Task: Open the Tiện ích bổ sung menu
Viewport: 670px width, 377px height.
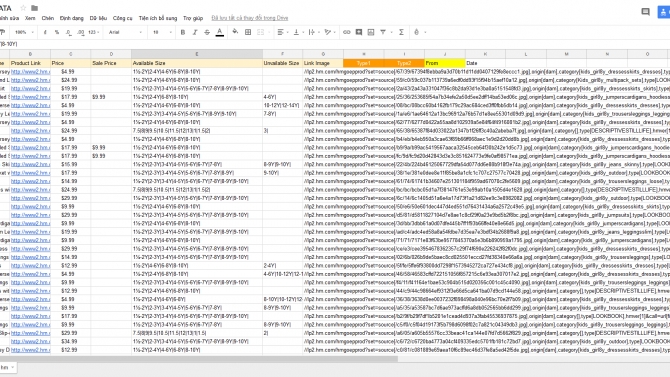Action: coord(158,18)
